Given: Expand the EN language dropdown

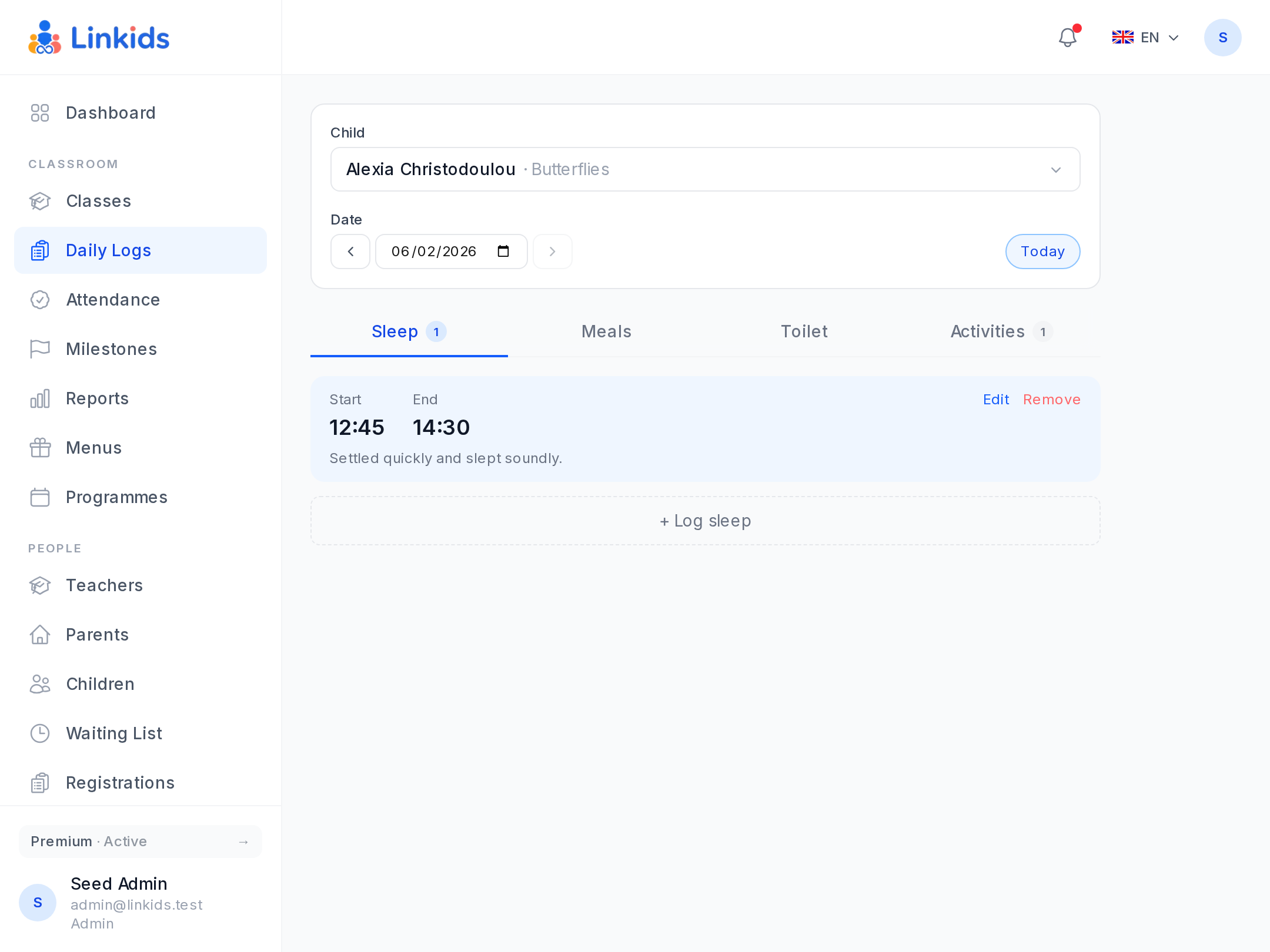Looking at the screenshot, I should pos(1146,38).
